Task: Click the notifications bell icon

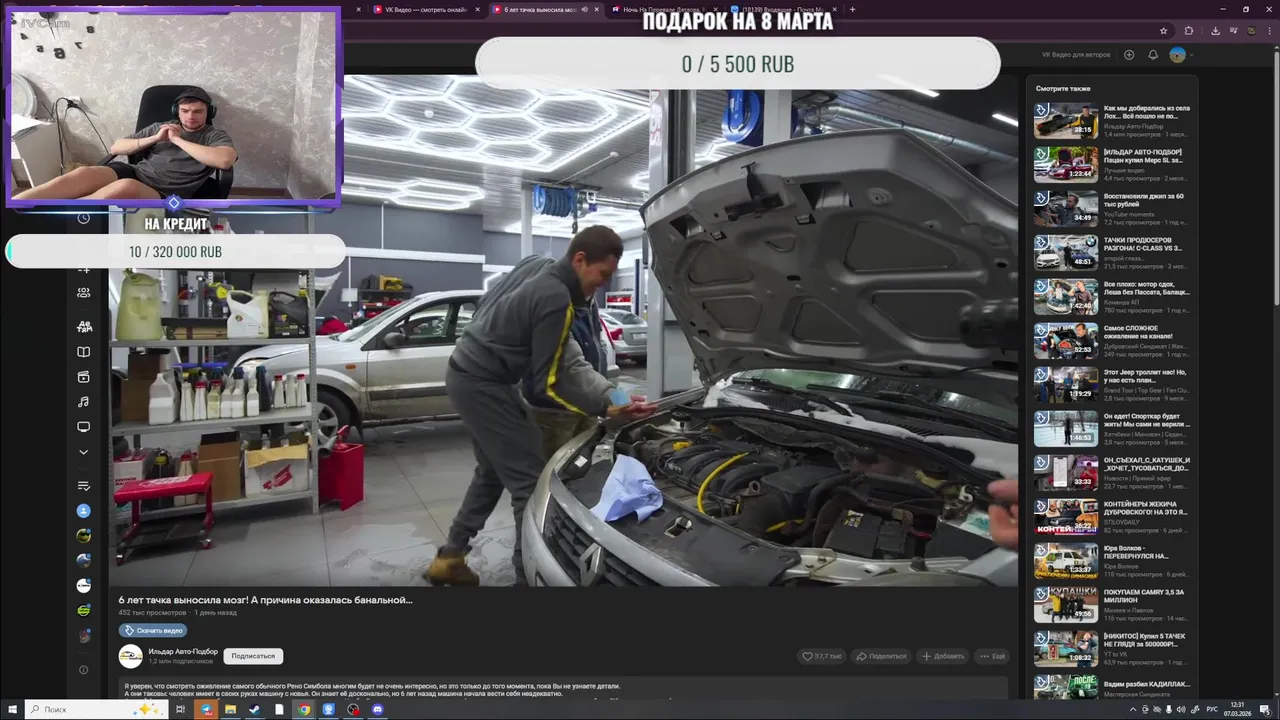Action: tap(1153, 55)
